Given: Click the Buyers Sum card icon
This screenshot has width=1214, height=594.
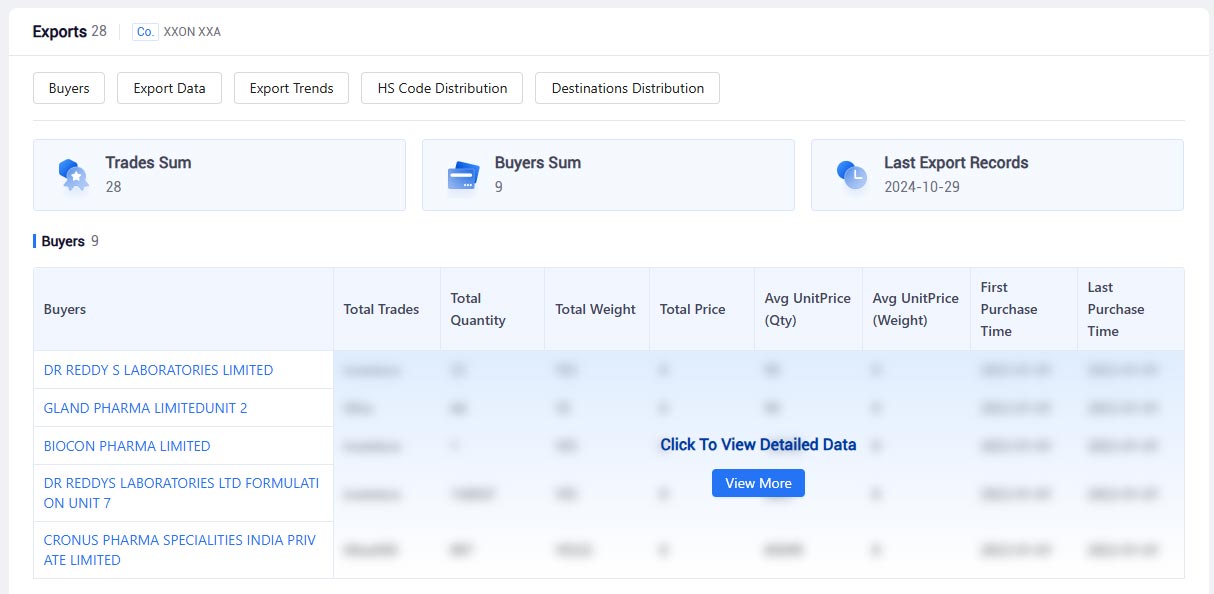Looking at the screenshot, I should coord(462,175).
